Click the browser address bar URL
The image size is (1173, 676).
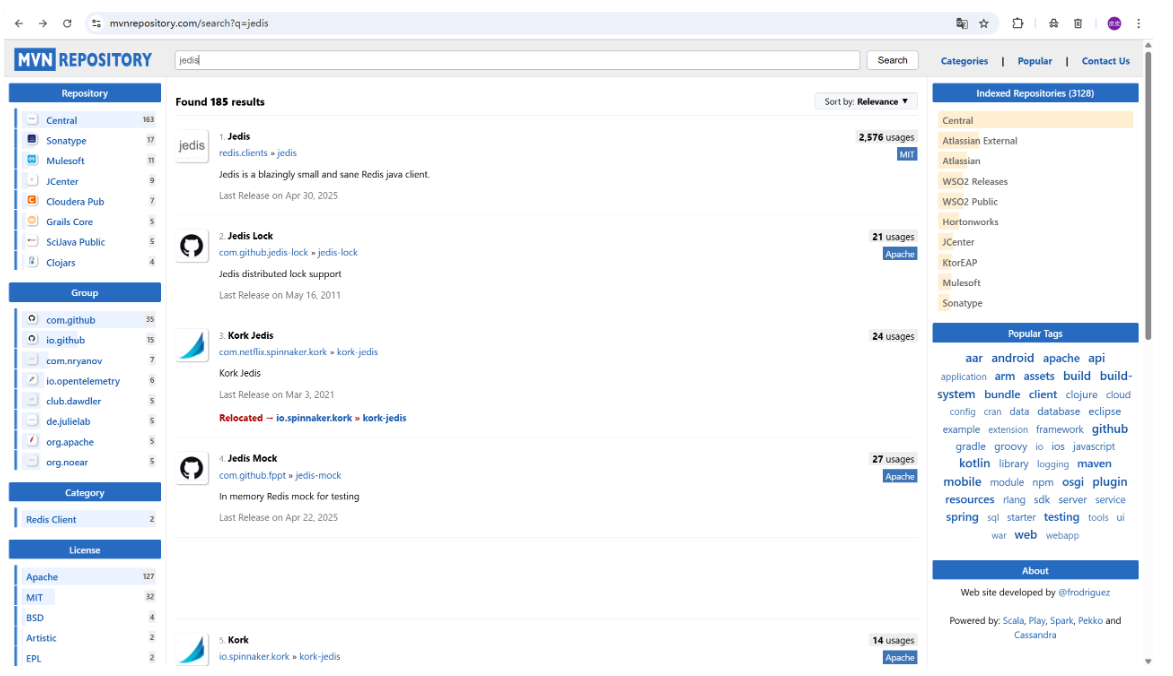point(189,23)
